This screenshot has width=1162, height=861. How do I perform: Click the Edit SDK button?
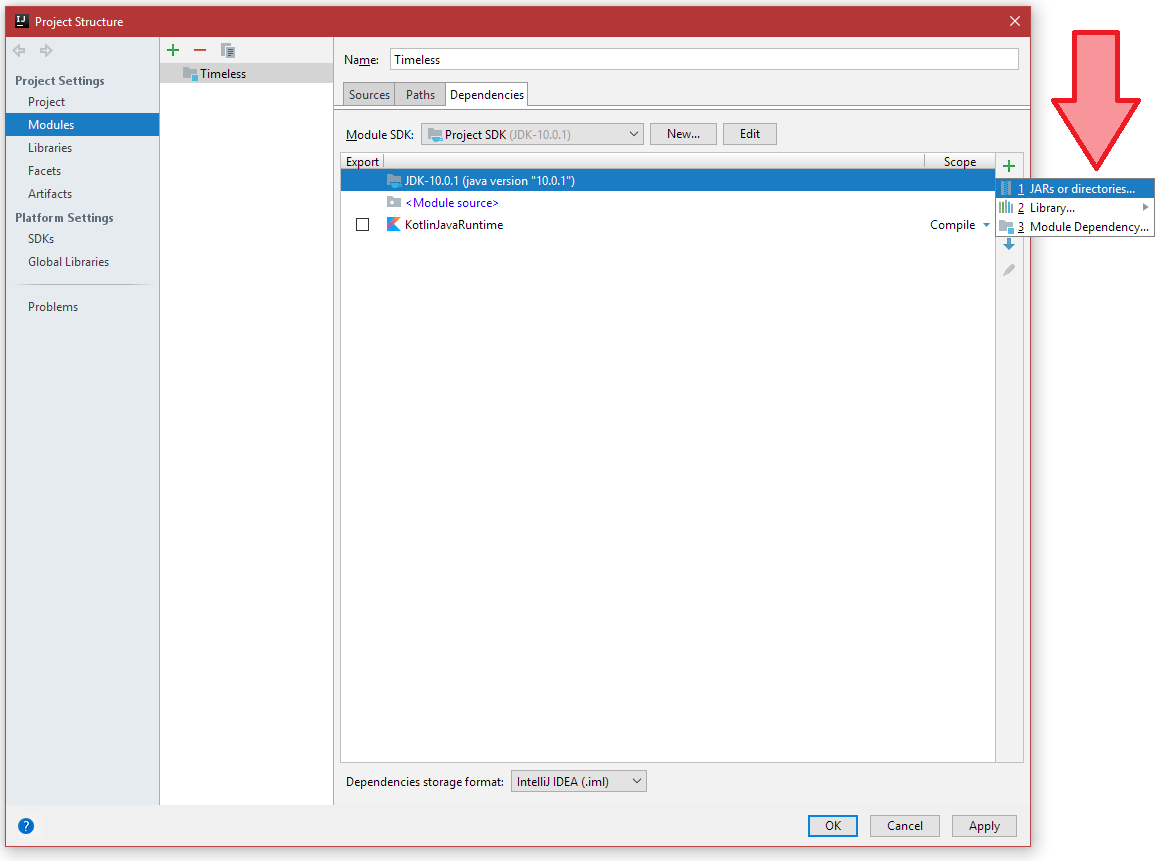tap(750, 134)
